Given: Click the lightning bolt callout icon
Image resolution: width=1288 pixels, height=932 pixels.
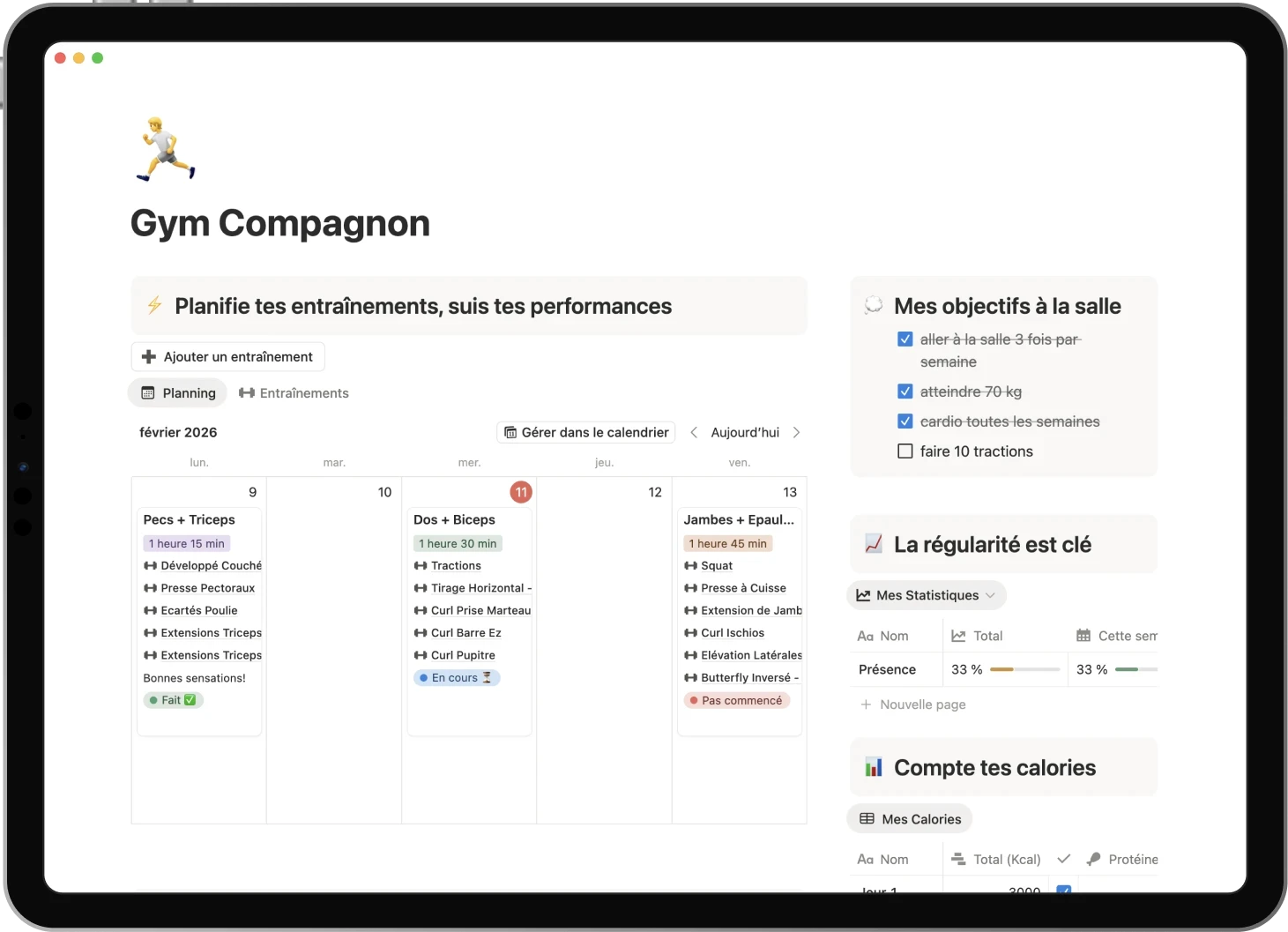Looking at the screenshot, I should (x=154, y=306).
